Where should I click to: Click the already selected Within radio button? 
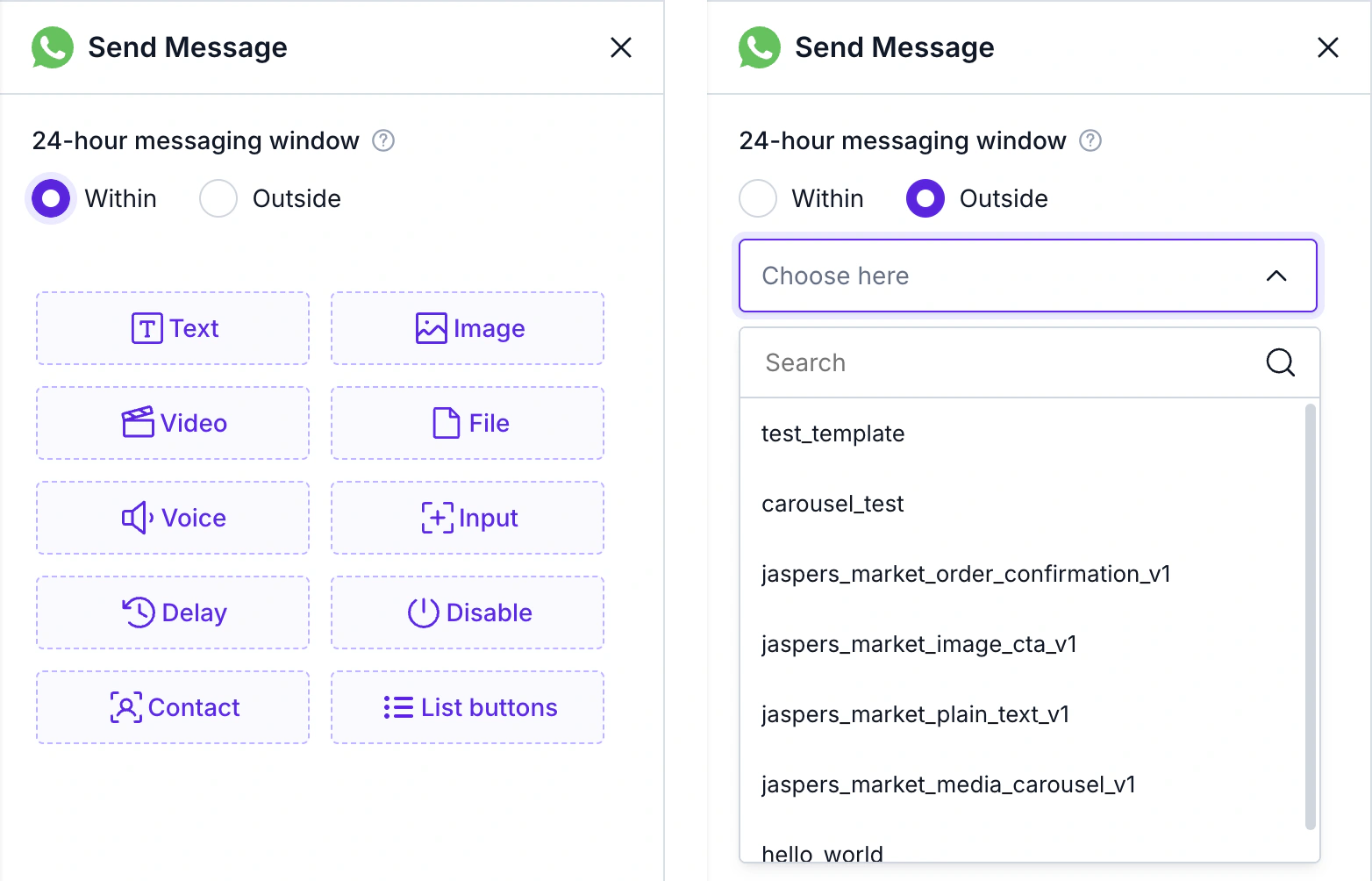(x=51, y=198)
